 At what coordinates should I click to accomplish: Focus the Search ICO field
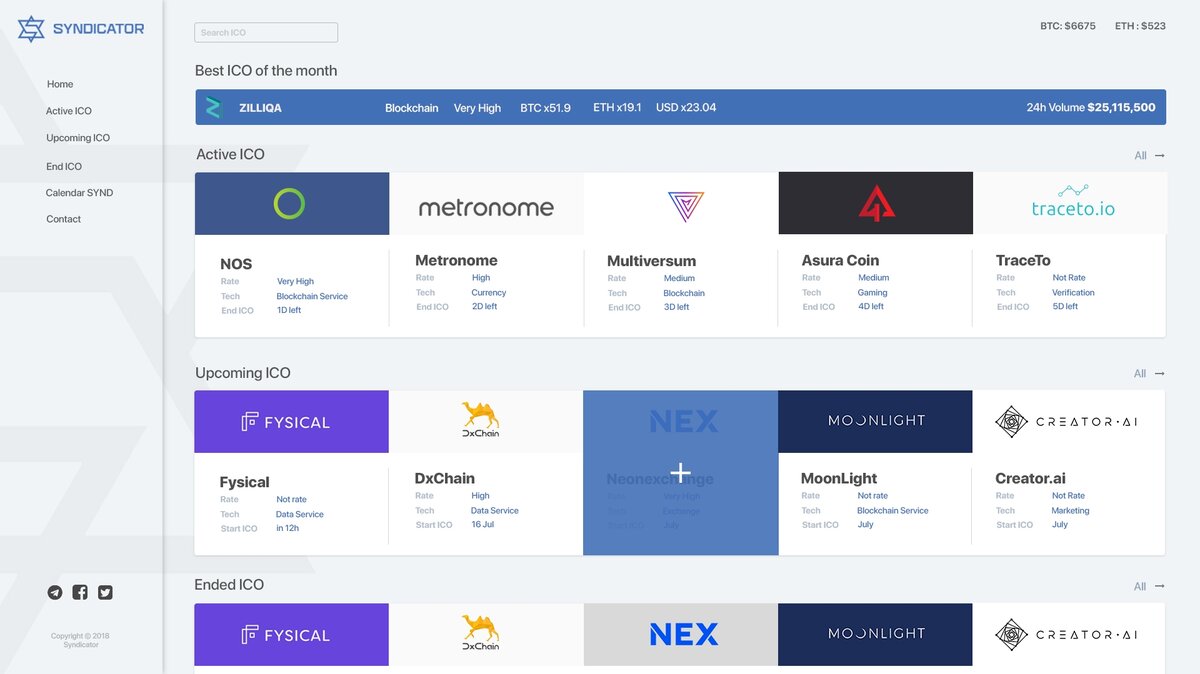pyautogui.click(x=266, y=33)
